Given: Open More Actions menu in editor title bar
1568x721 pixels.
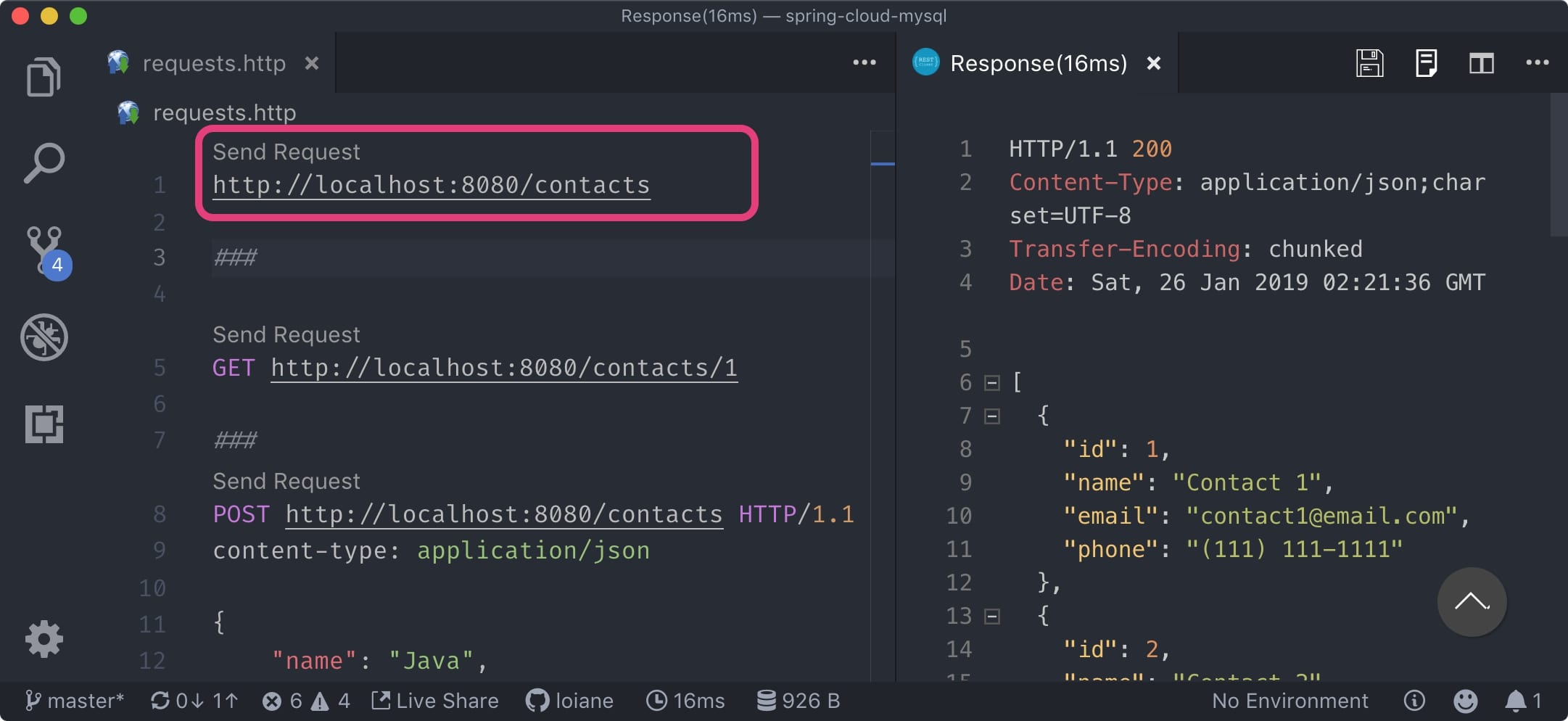Looking at the screenshot, I should 865,63.
